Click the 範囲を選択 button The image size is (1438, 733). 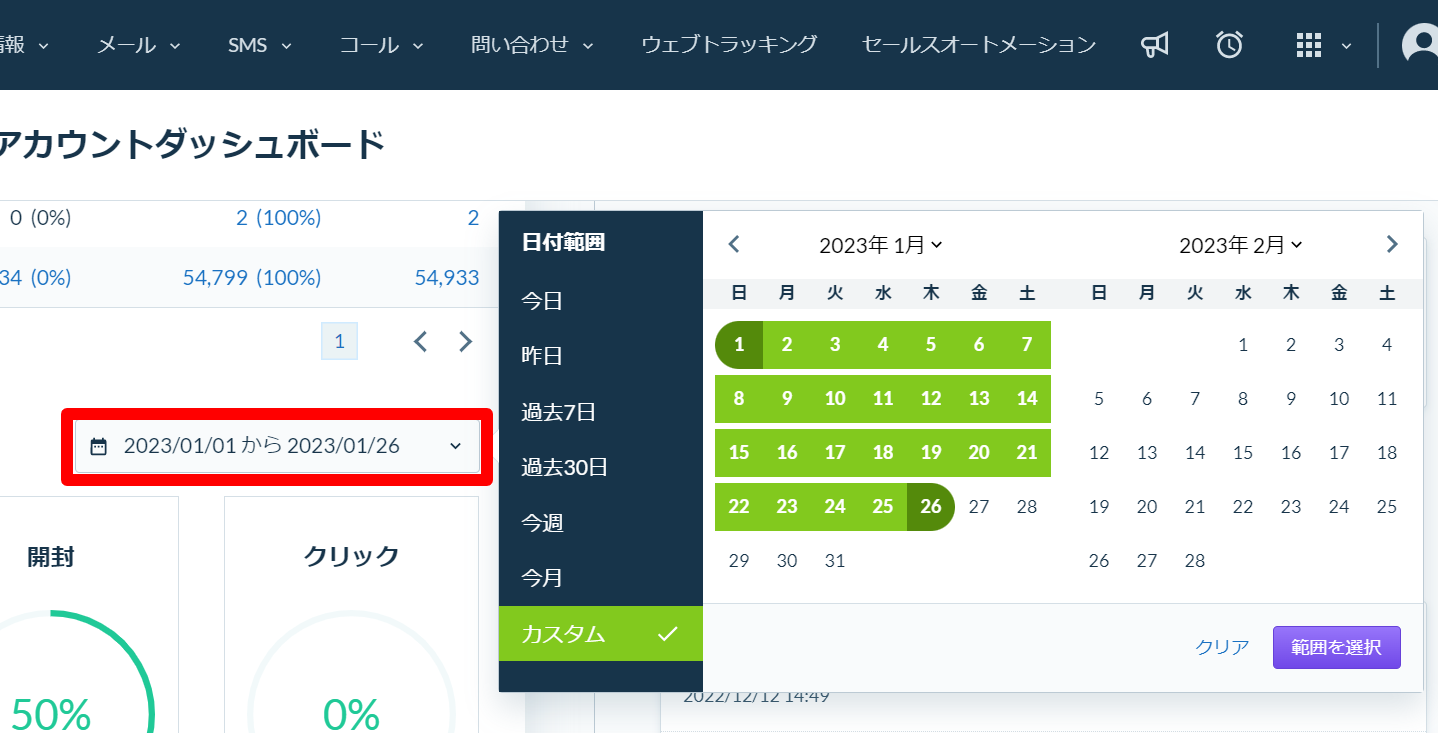[x=1336, y=647]
